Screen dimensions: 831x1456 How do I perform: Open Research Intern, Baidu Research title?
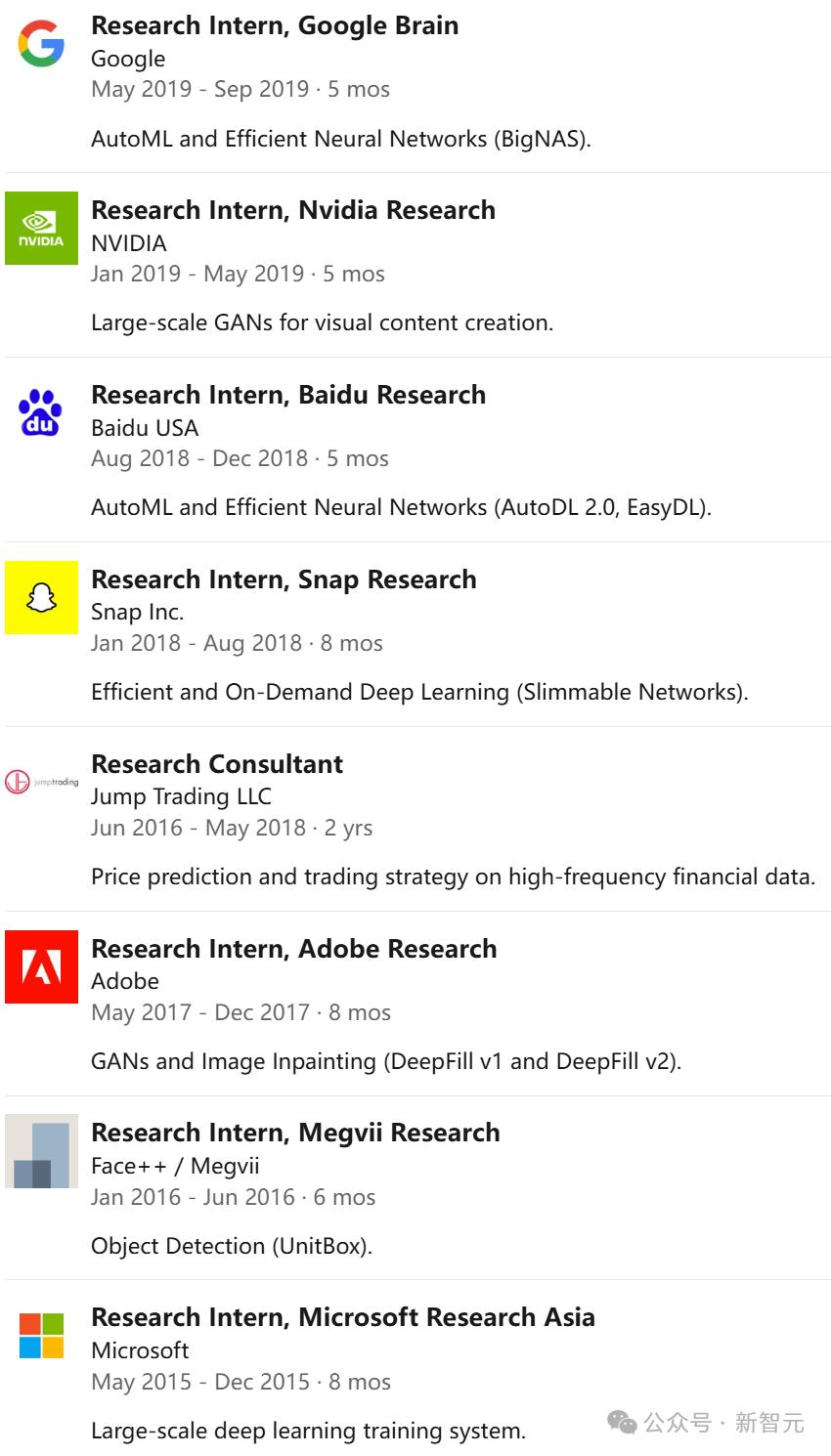288,395
